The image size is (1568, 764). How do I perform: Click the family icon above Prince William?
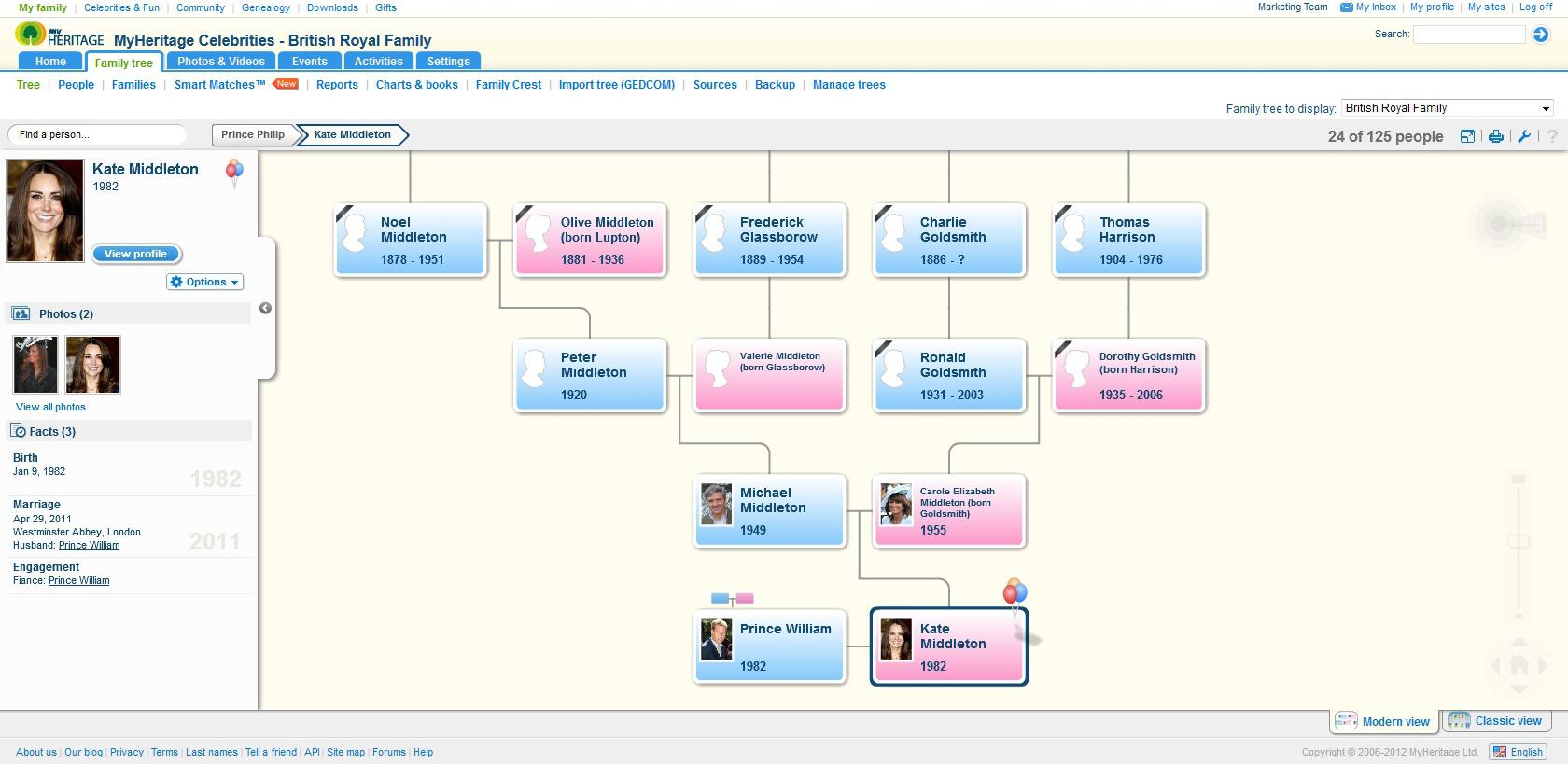pyautogui.click(x=732, y=599)
